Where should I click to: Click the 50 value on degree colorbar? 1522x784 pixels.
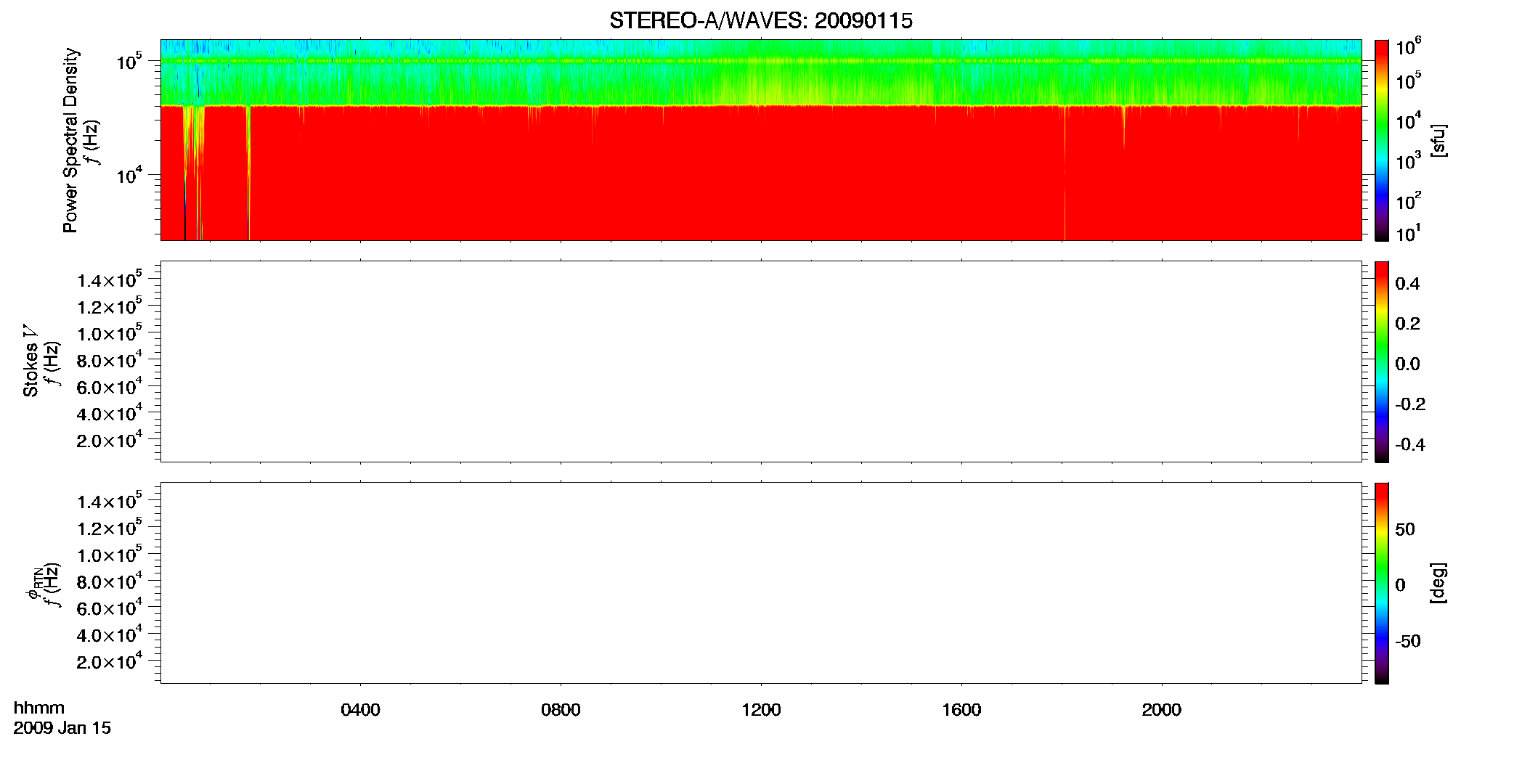[x=1405, y=529]
